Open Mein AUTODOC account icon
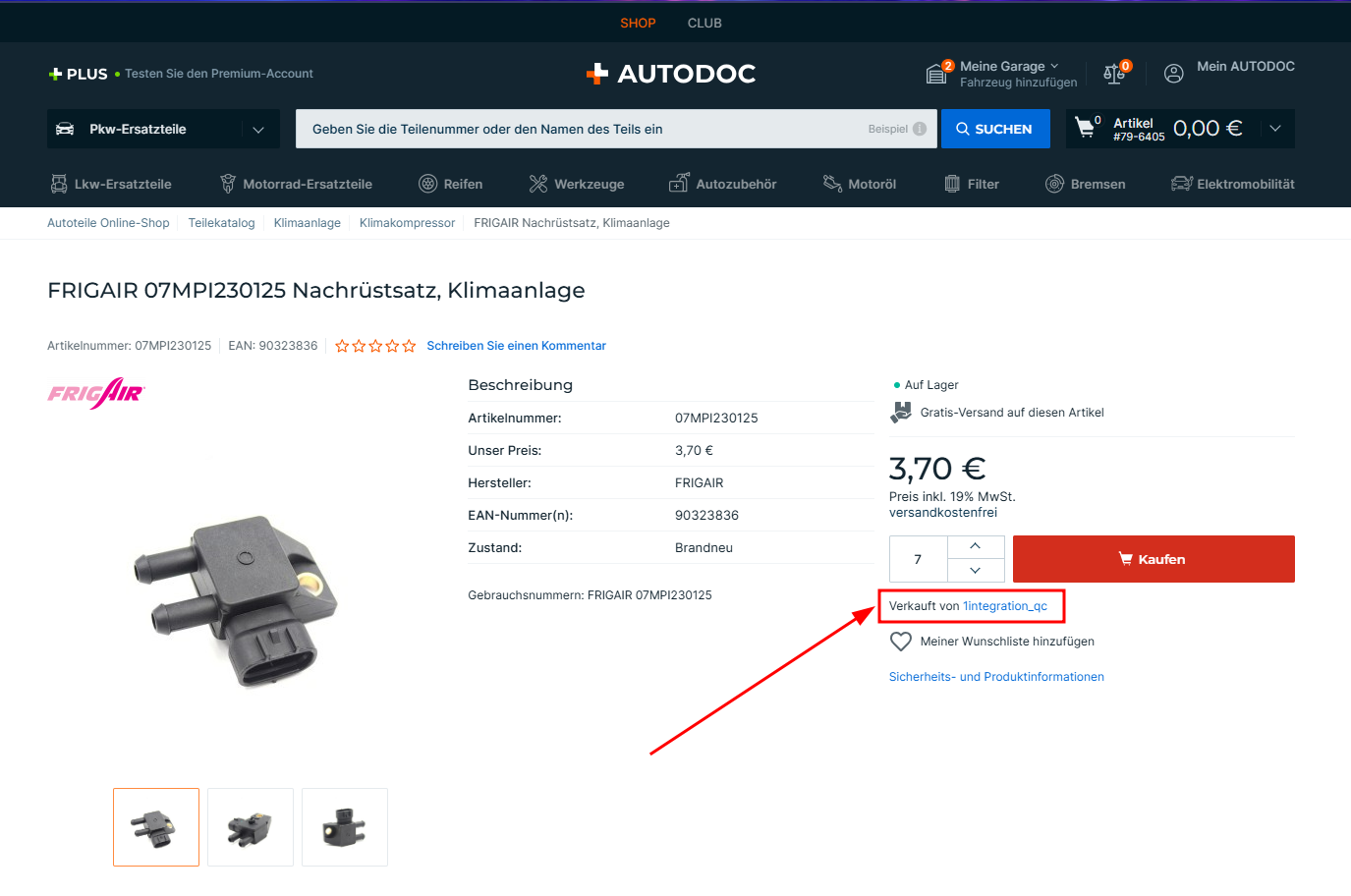 [x=1173, y=74]
